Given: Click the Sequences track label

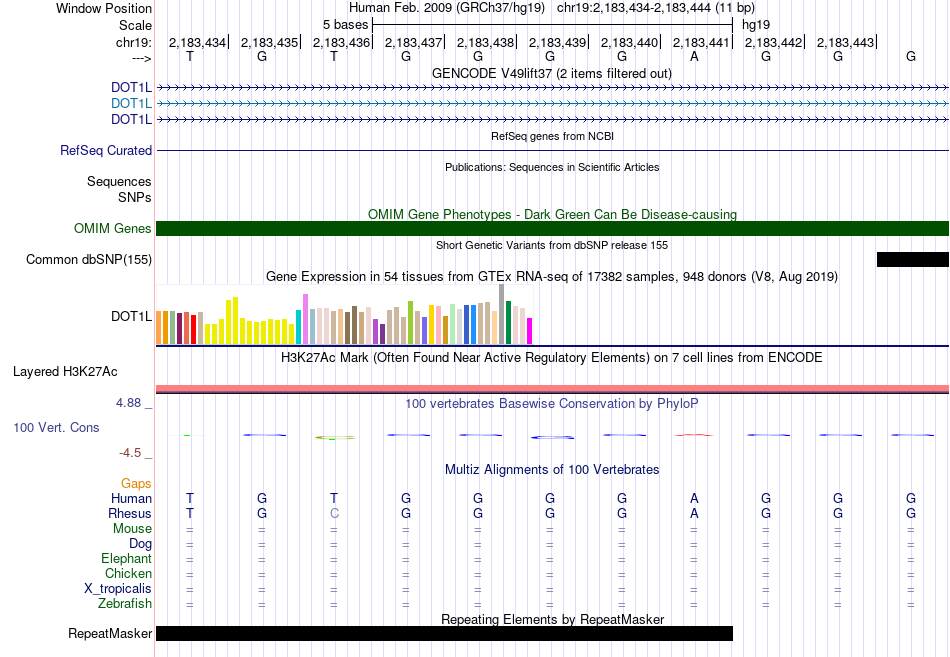Looking at the screenshot, I should tap(119, 181).
